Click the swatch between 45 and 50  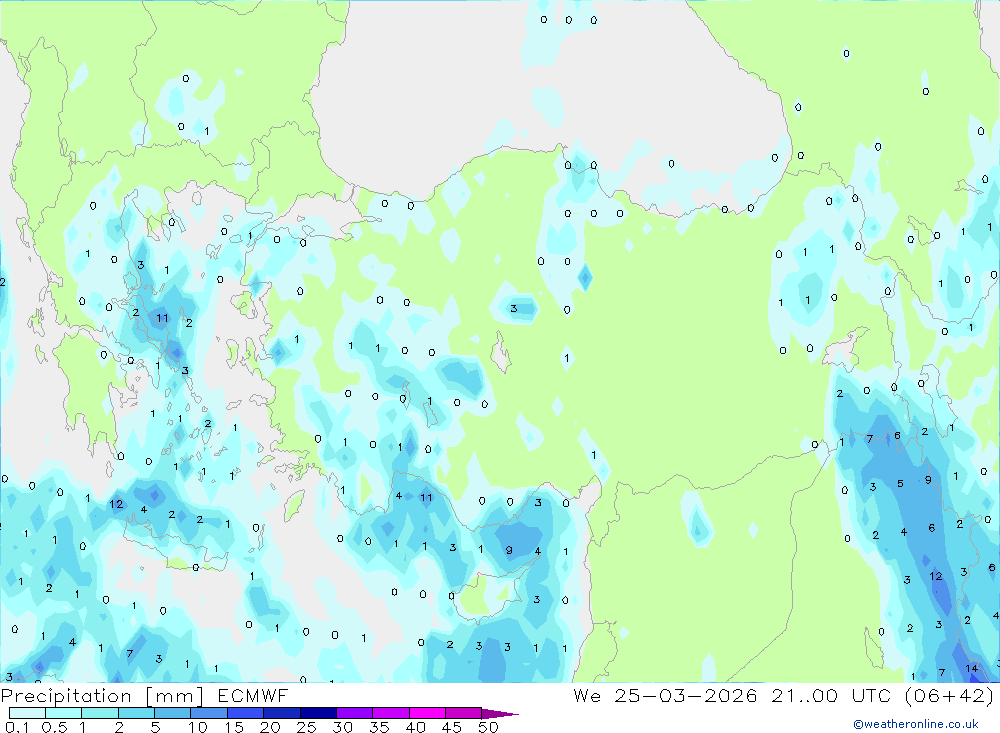pyautogui.click(x=464, y=713)
